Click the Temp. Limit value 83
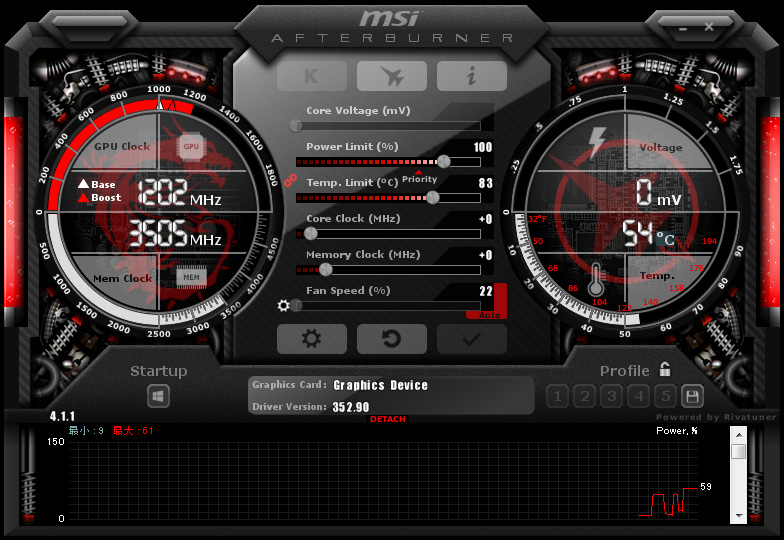 tap(486, 183)
